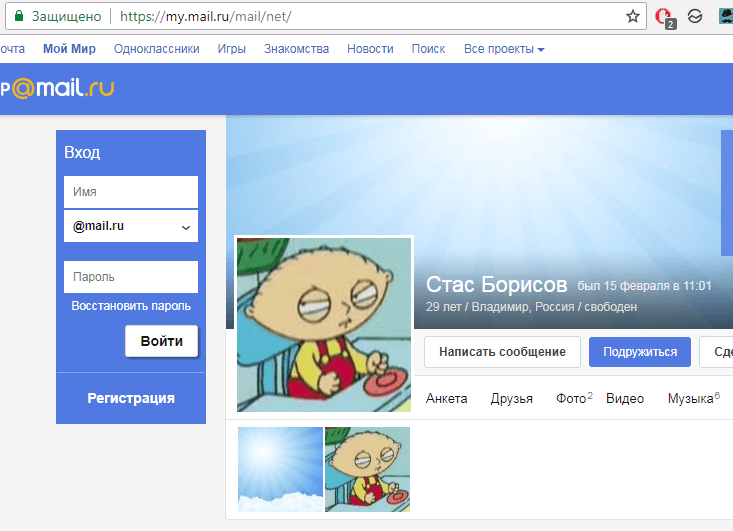
Task: Click the green secure padlock icon
Action: tap(19, 16)
